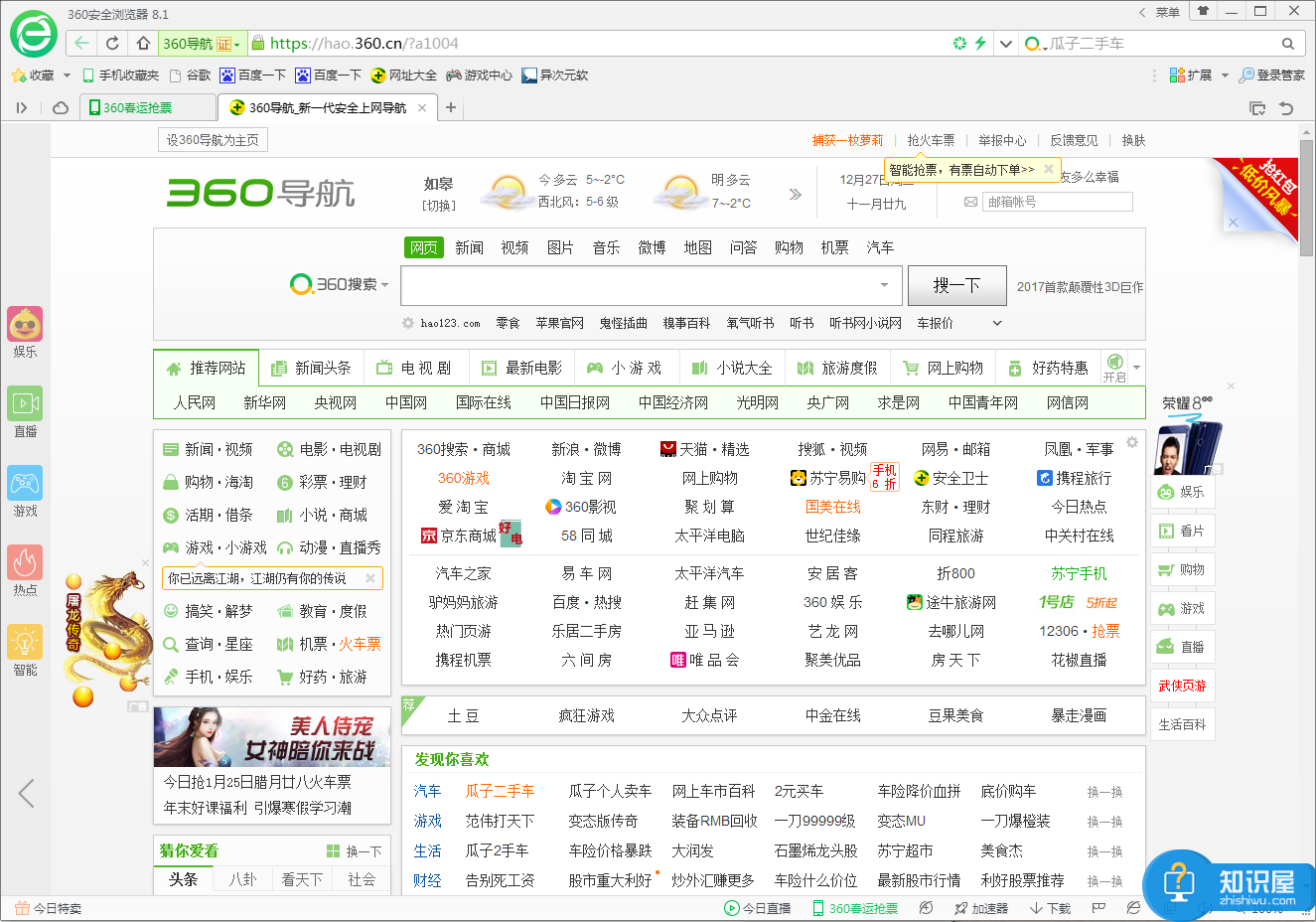Expand more quick links chevron after 车报价
This screenshot has width=1316, height=922.
(x=997, y=323)
